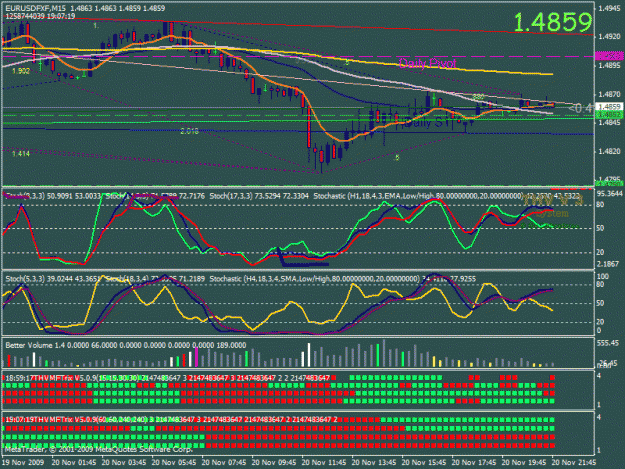Click the 2.016 Fibonacci label
The width and height of the screenshot is (625, 469).
coord(189,131)
